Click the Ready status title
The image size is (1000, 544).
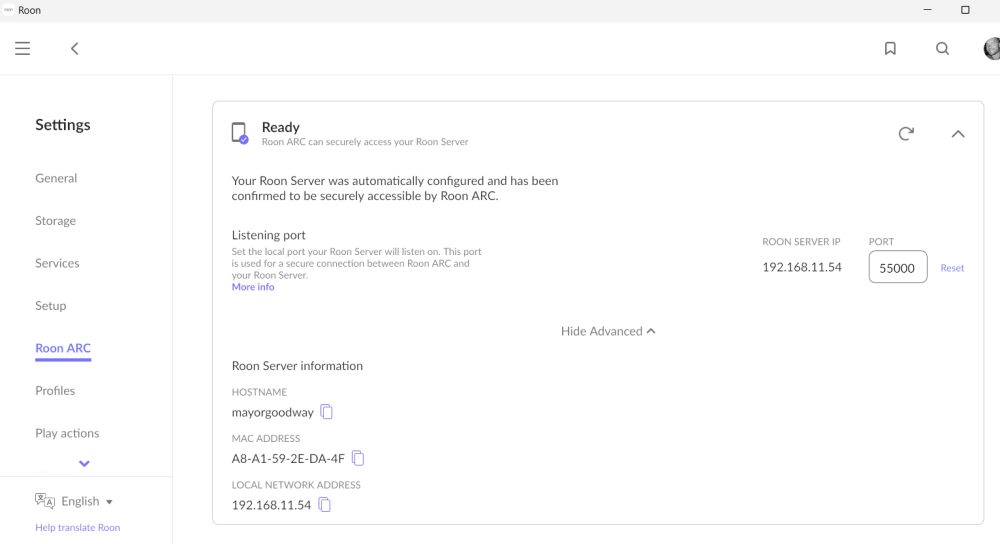281,127
